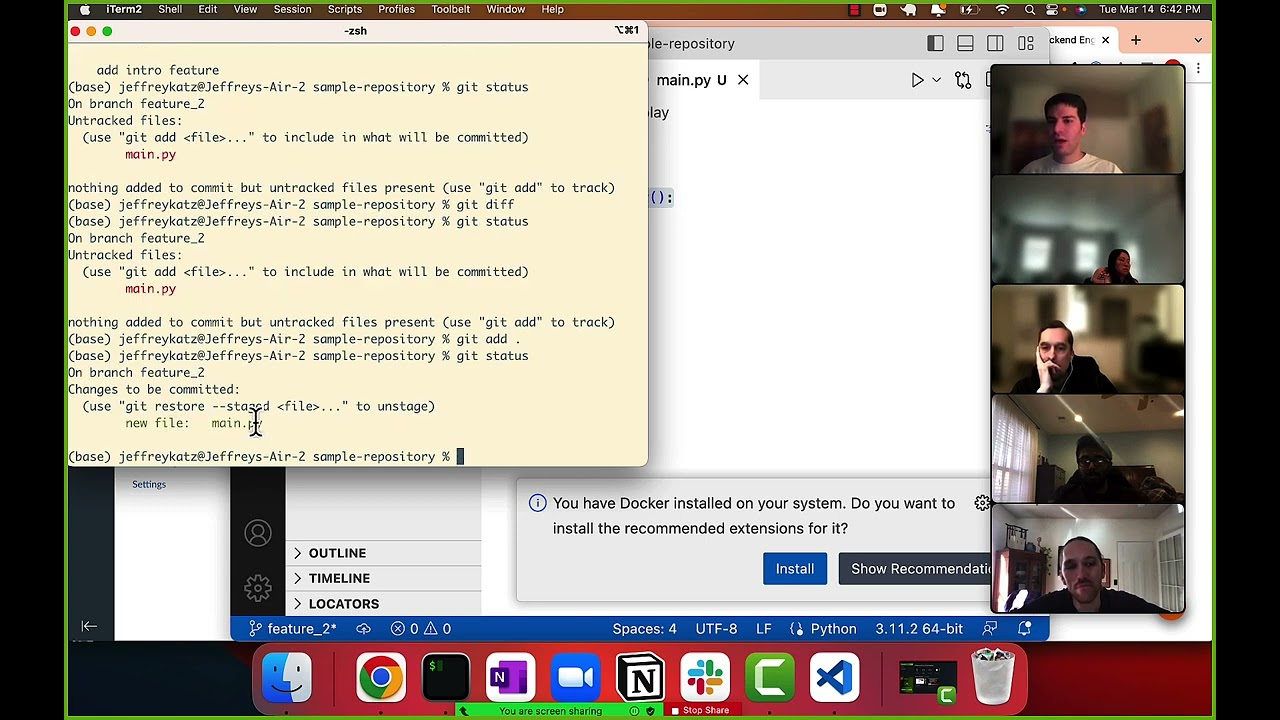Click the top participant's video thumbnail
This screenshot has height=720, width=1280.
[x=1087, y=122]
